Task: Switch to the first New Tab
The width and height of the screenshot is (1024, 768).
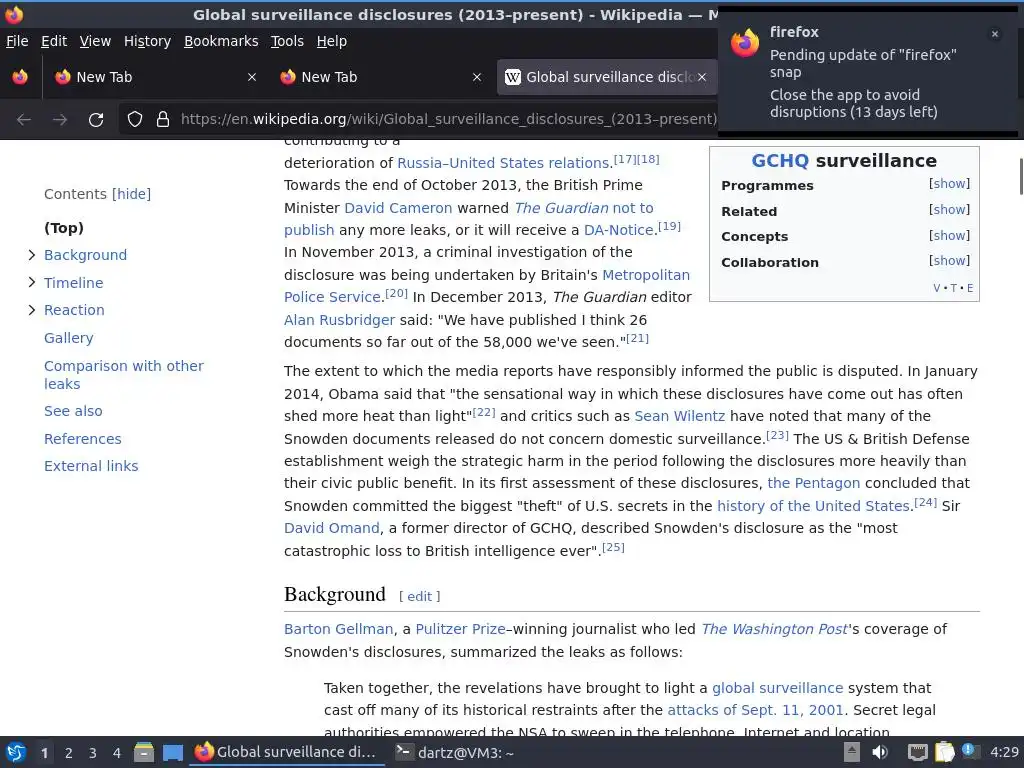Action: point(155,77)
